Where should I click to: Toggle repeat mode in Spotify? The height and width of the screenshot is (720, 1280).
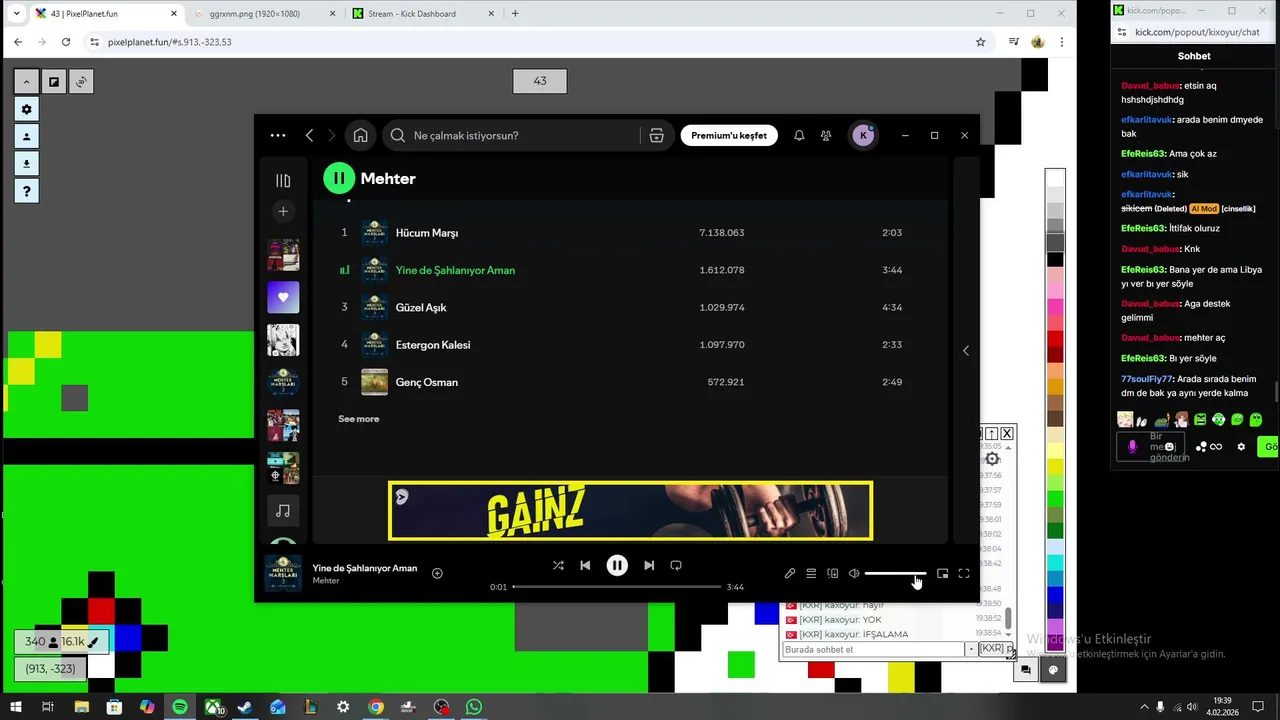676,565
